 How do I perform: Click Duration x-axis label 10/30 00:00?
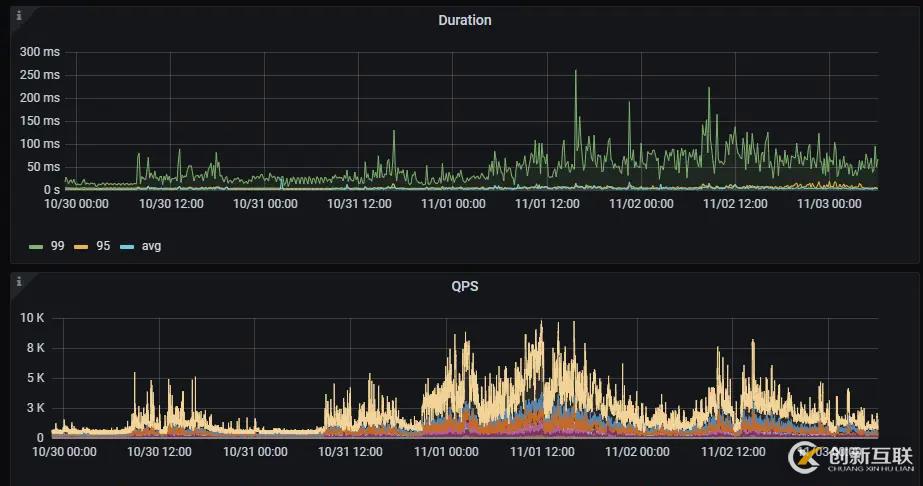(77, 204)
